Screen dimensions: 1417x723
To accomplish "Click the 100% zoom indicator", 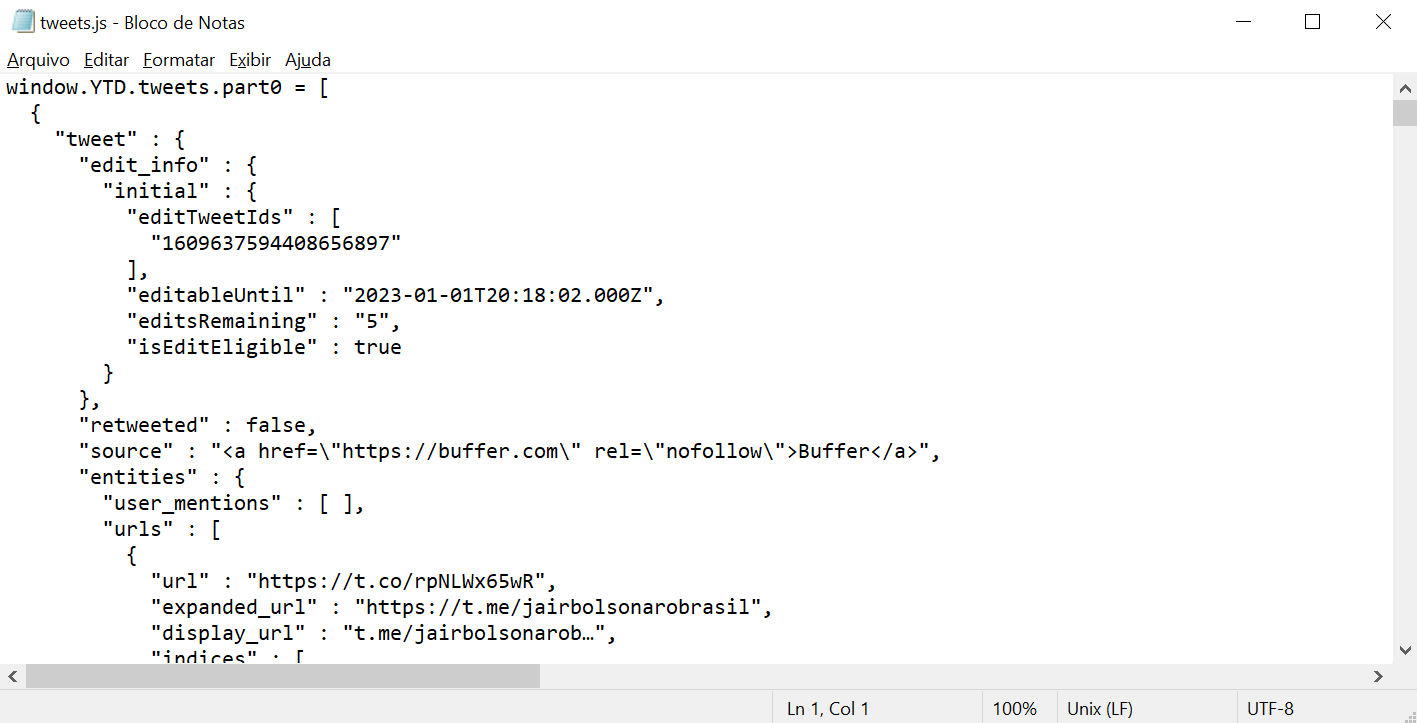I will pos(1016,708).
